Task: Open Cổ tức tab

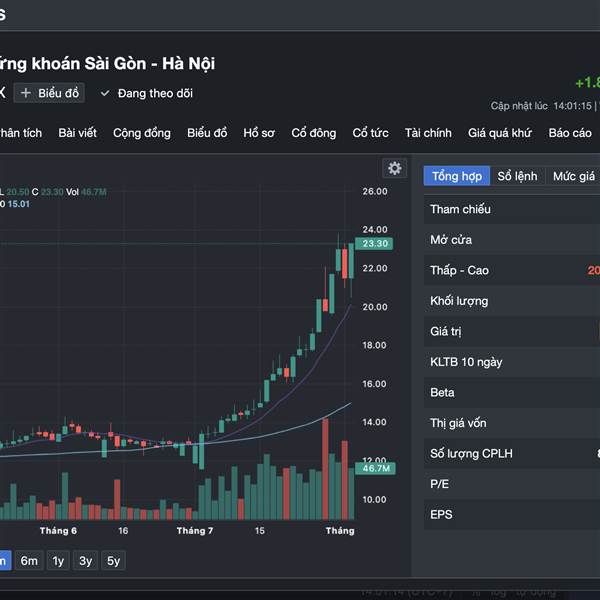Action: [370, 133]
